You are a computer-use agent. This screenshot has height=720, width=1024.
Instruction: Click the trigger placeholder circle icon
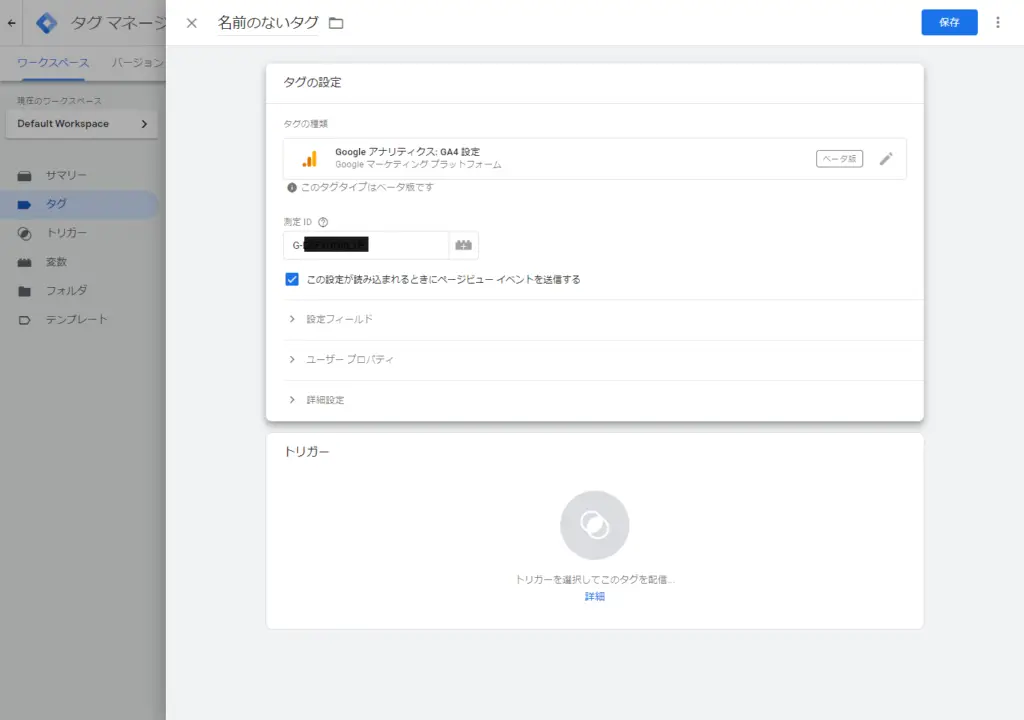pos(594,525)
